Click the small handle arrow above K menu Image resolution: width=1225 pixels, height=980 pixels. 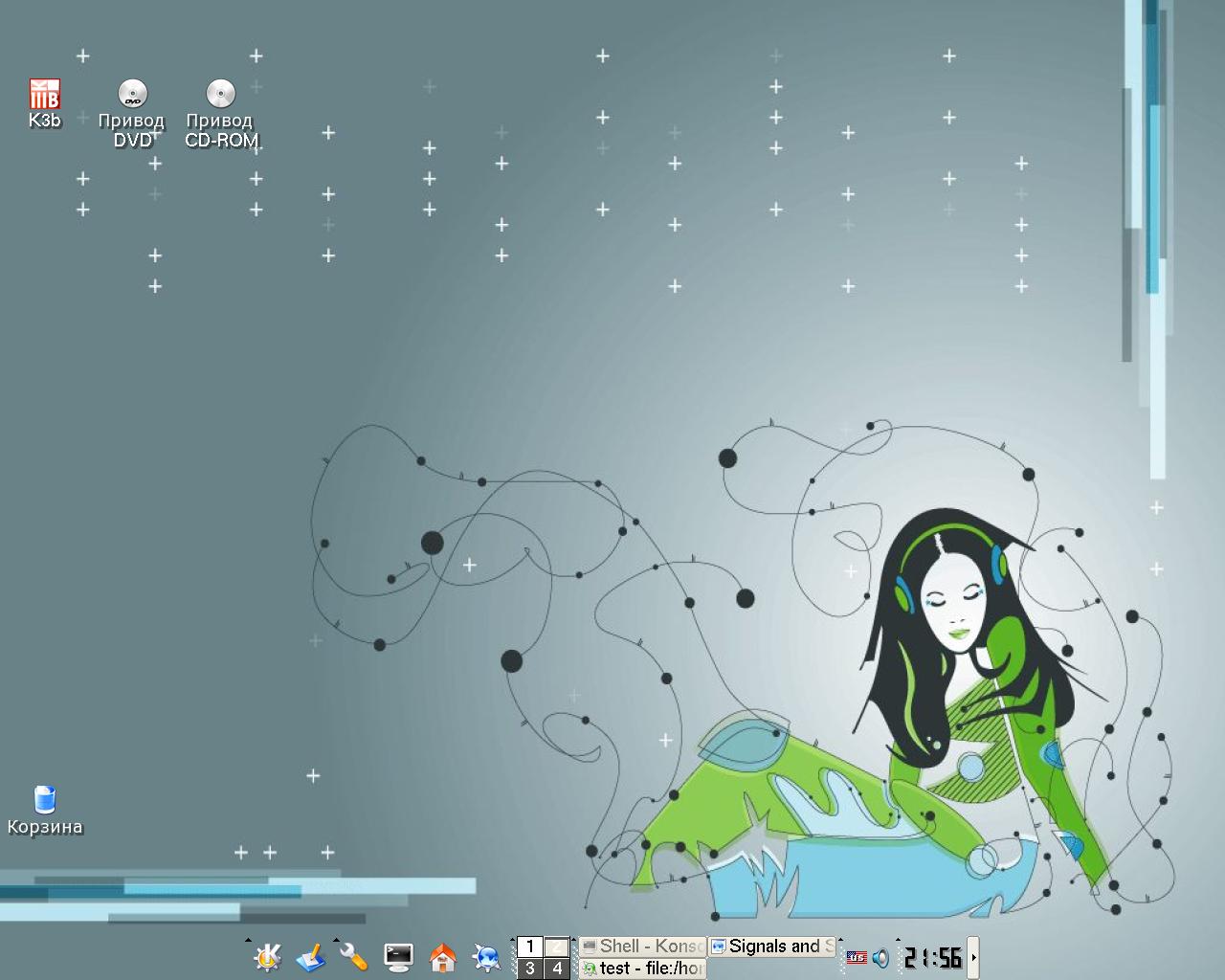pyautogui.click(x=248, y=941)
